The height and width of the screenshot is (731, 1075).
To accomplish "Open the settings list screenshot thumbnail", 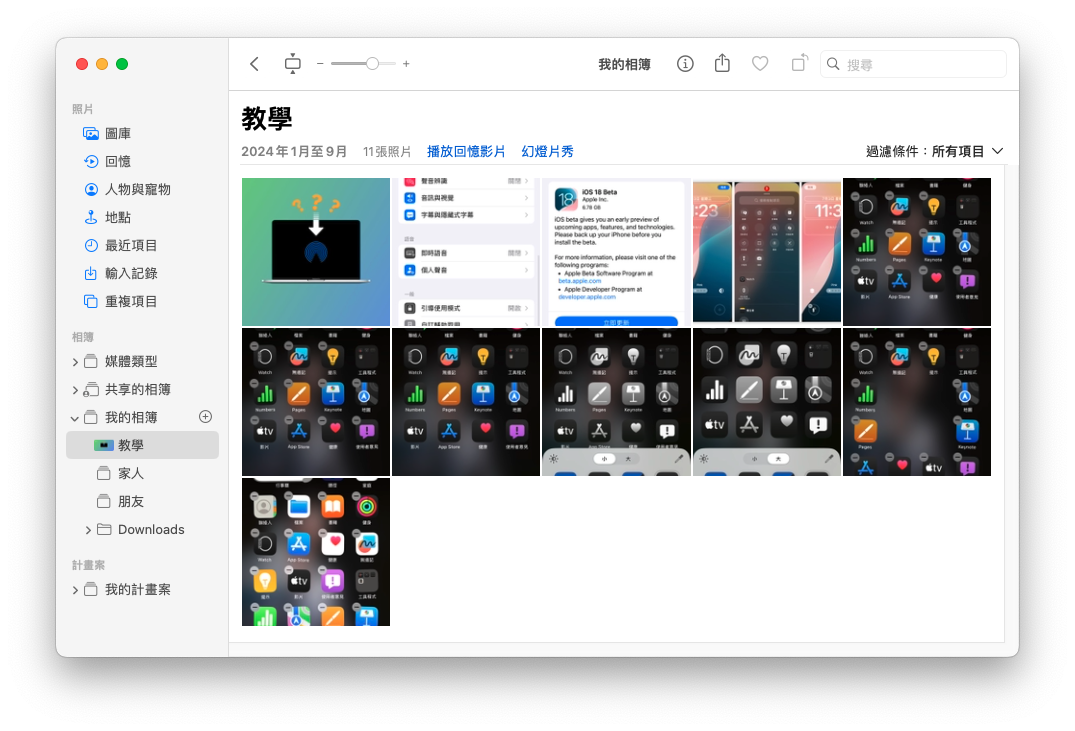I will [466, 252].
